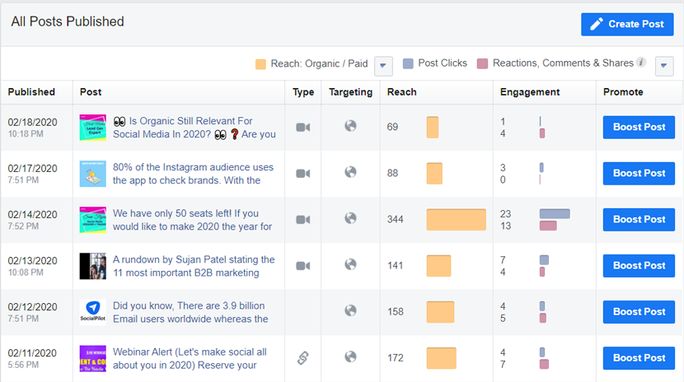Open the SocialPilot post thumbnail
The height and width of the screenshot is (382, 684).
(x=92, y=312)
